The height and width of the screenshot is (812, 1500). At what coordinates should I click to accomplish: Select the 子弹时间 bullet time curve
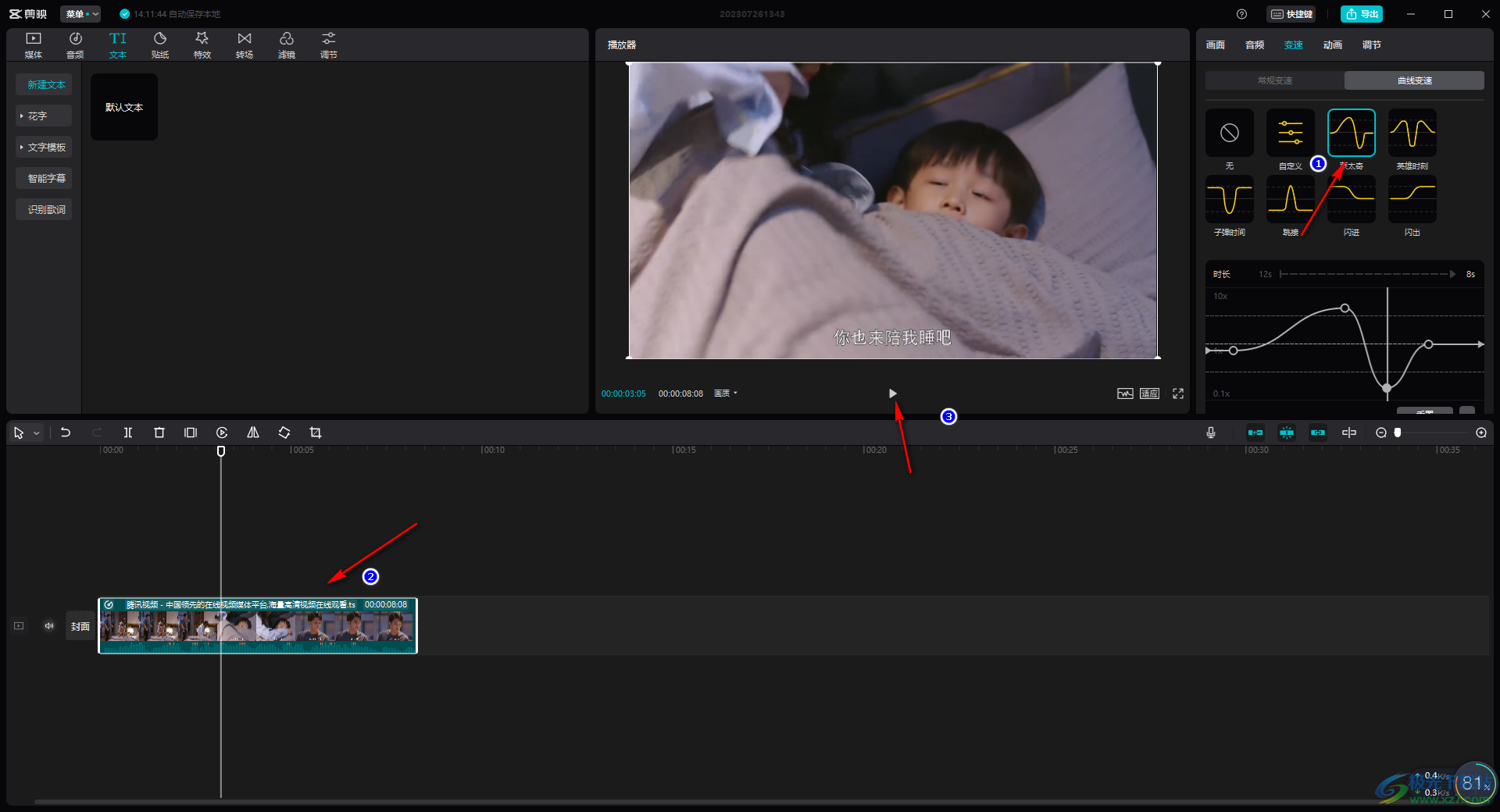point(1230,199)
